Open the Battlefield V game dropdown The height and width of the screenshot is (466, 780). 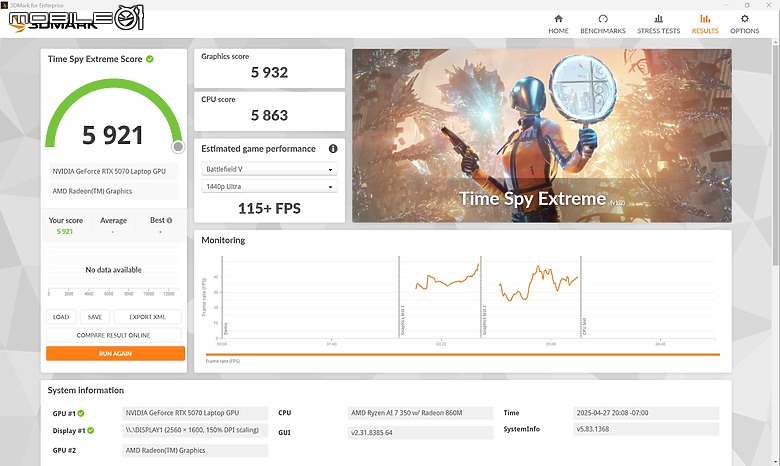[269, 169]
